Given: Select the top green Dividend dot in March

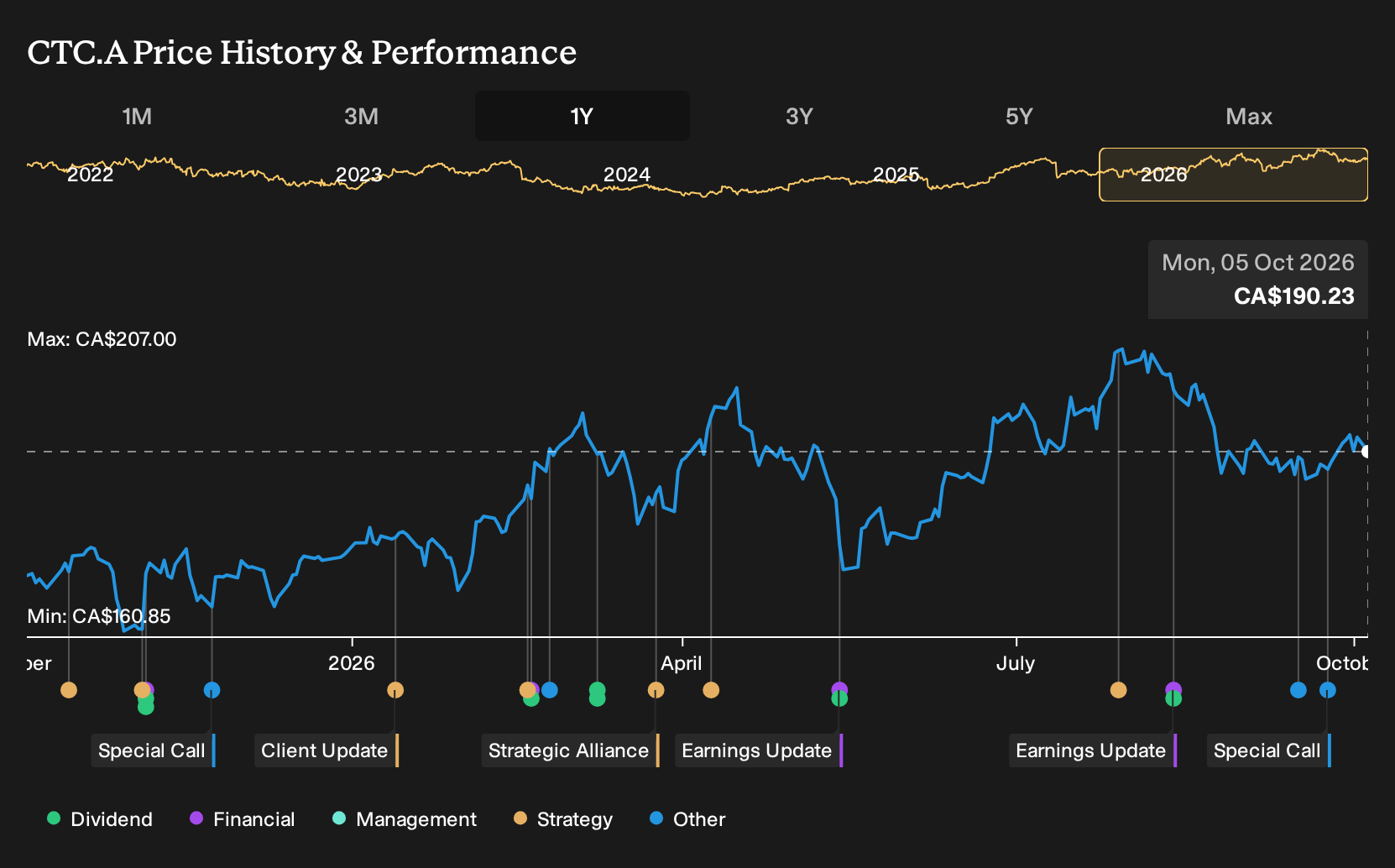Looking at the screenshot, I should click(597, 690).
